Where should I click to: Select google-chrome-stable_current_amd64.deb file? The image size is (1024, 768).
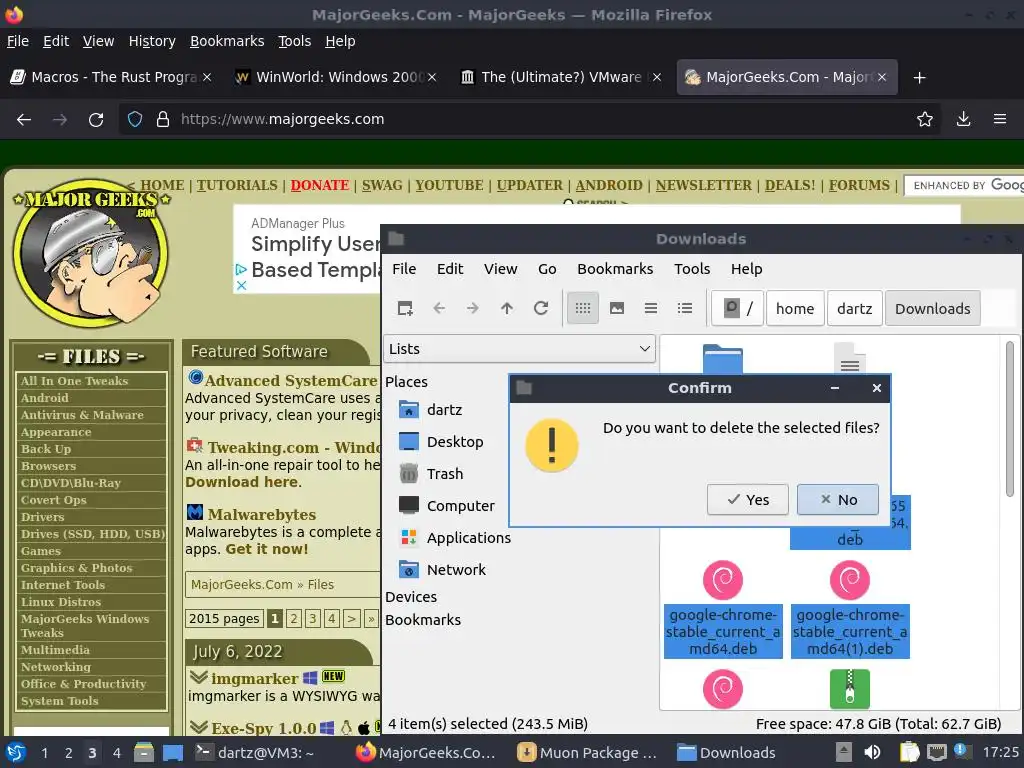click(723, 609)
